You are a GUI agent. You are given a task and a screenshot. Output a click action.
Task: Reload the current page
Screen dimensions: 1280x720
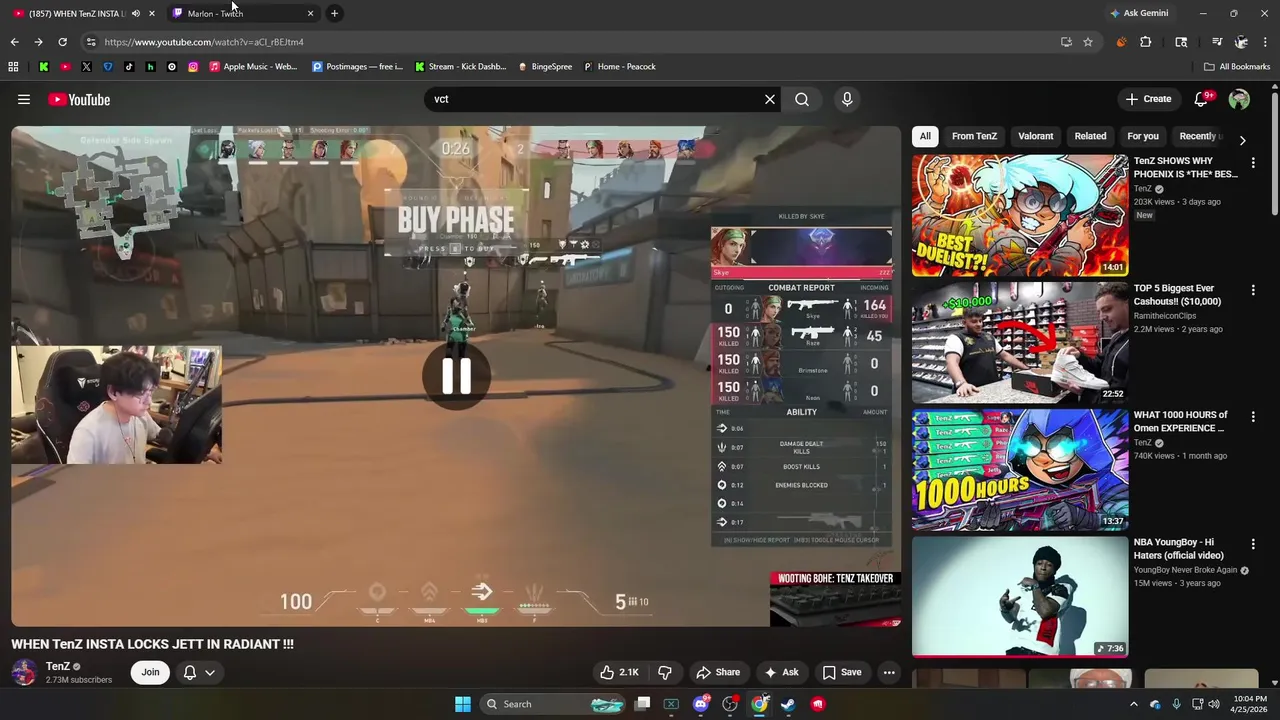(x=62, y=42)
